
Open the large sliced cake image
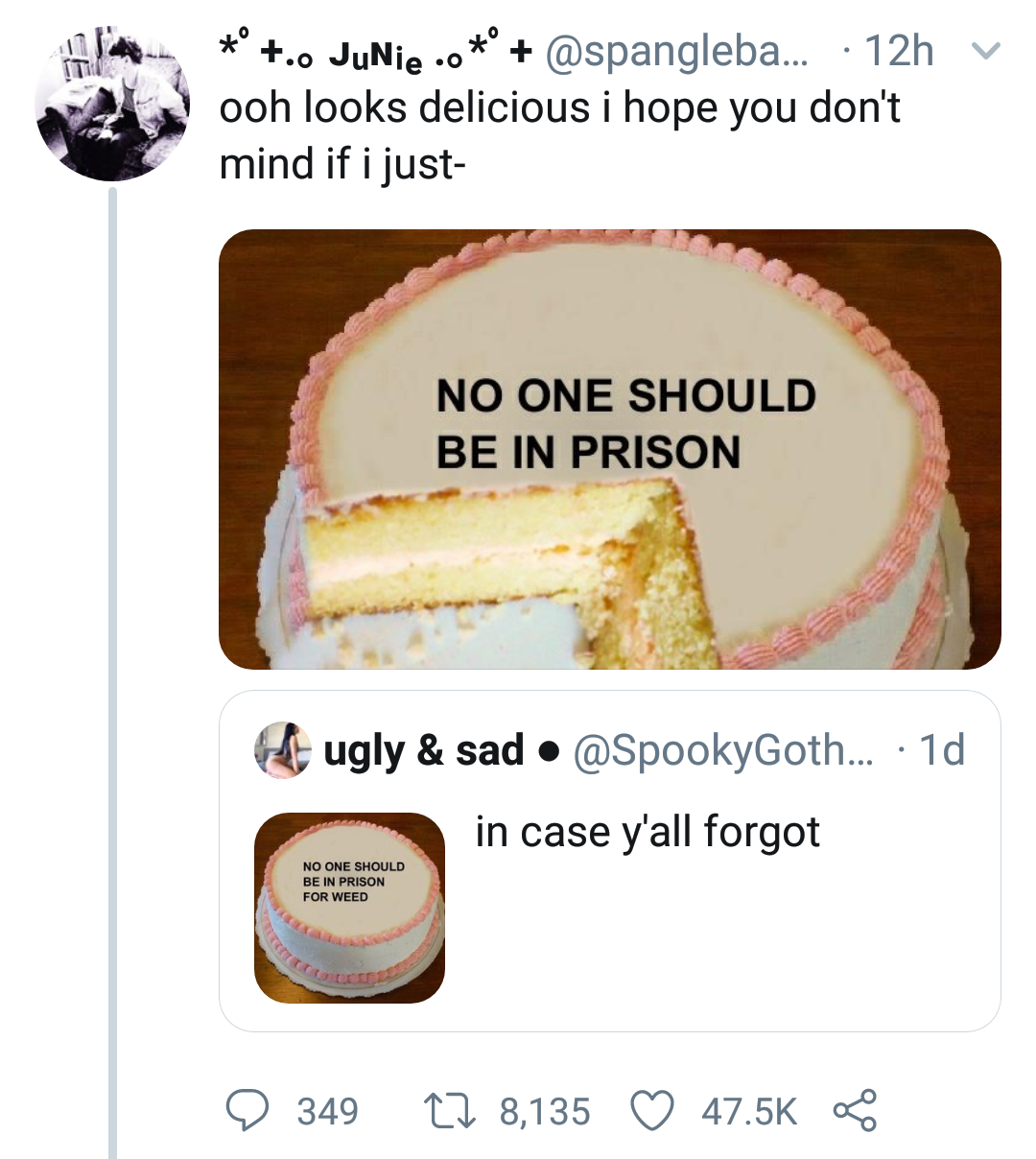click(x=609, y=449)
